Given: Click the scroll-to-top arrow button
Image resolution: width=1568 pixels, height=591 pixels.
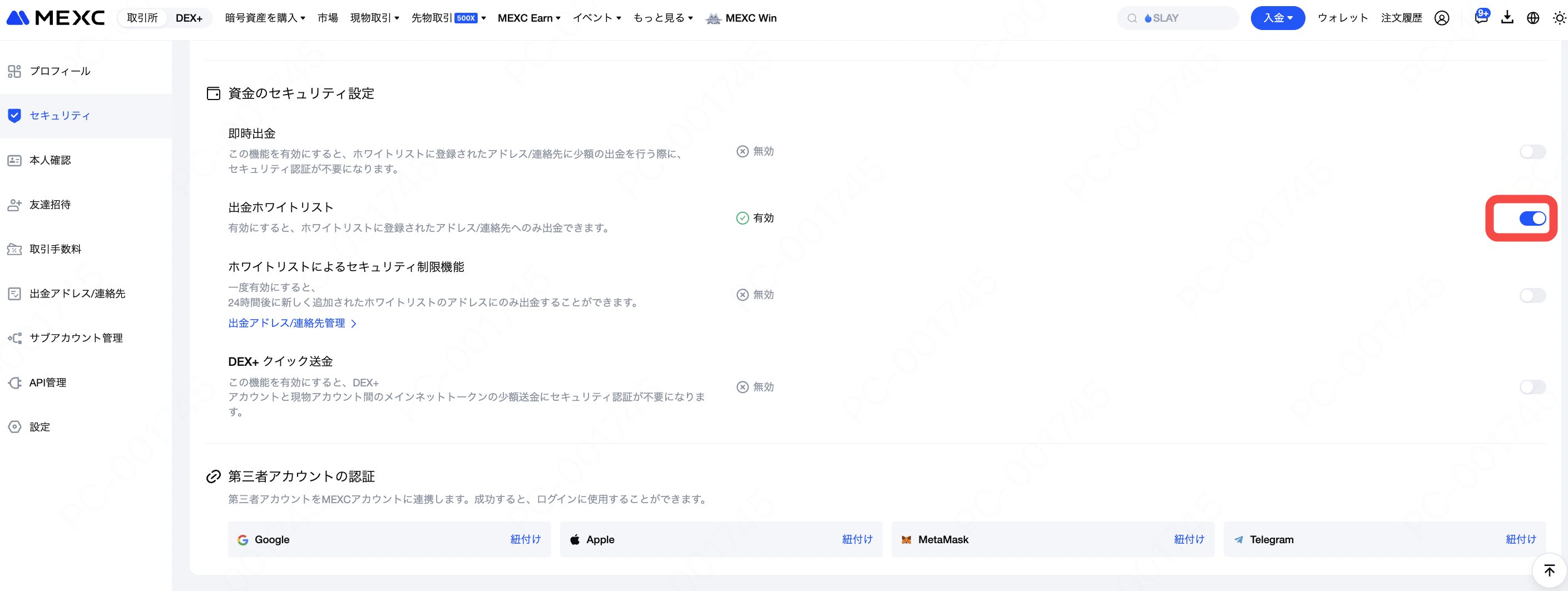Looking at the screenshot, I should tap(1549, 570).
